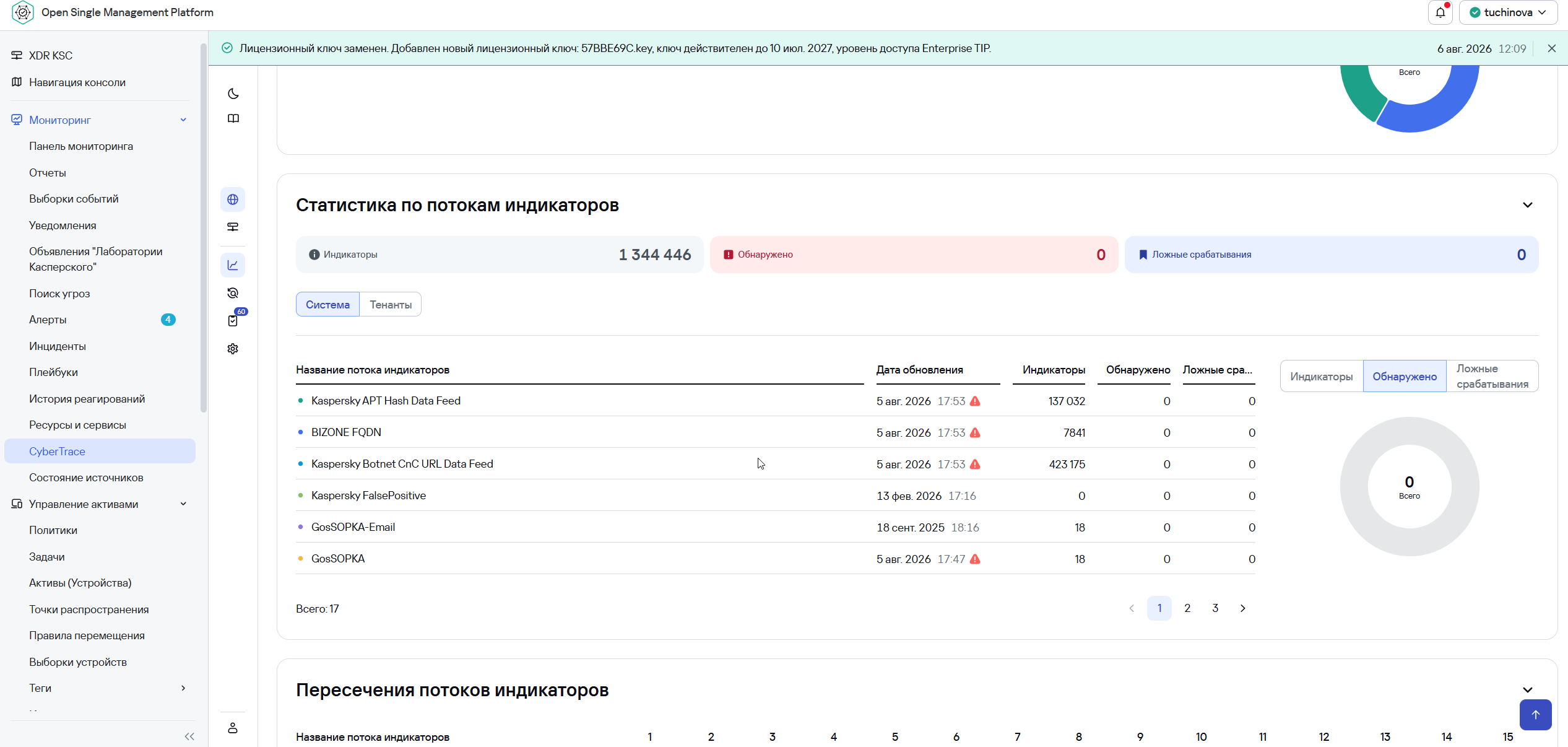
Task: Open the chart statistics icon in secondary sidebar
Action: coord(233,265)
